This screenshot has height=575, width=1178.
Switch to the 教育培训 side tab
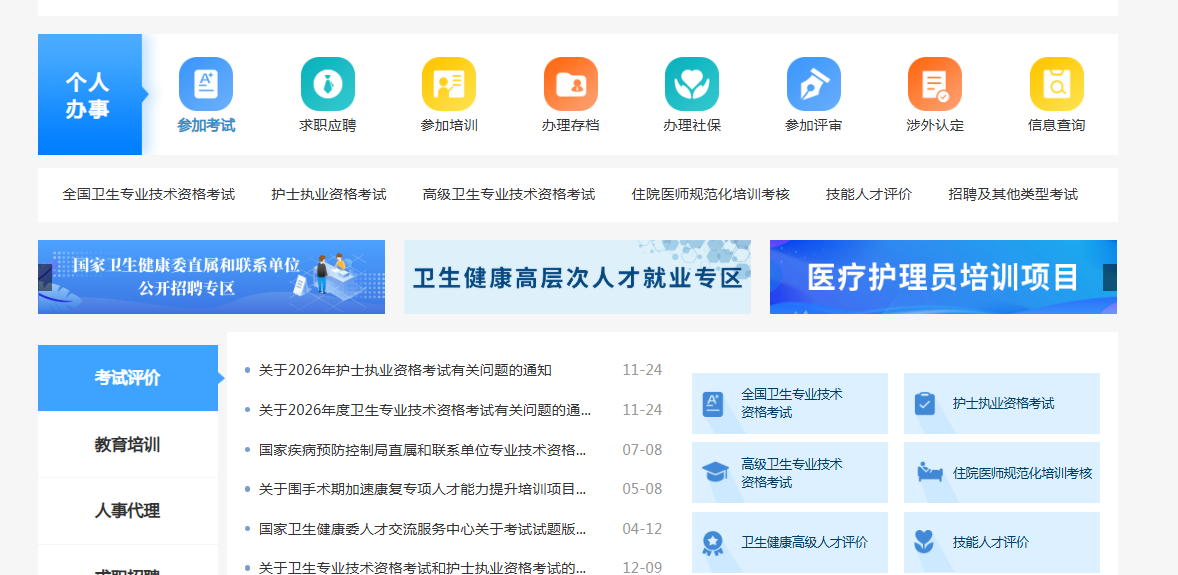128,445
